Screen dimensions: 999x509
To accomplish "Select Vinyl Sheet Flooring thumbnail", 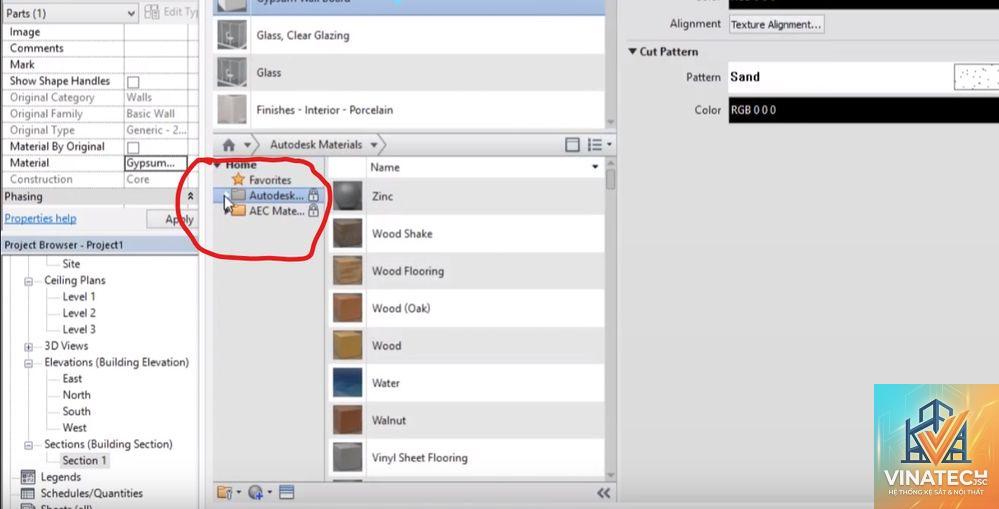I will click(x=348, y=457).
